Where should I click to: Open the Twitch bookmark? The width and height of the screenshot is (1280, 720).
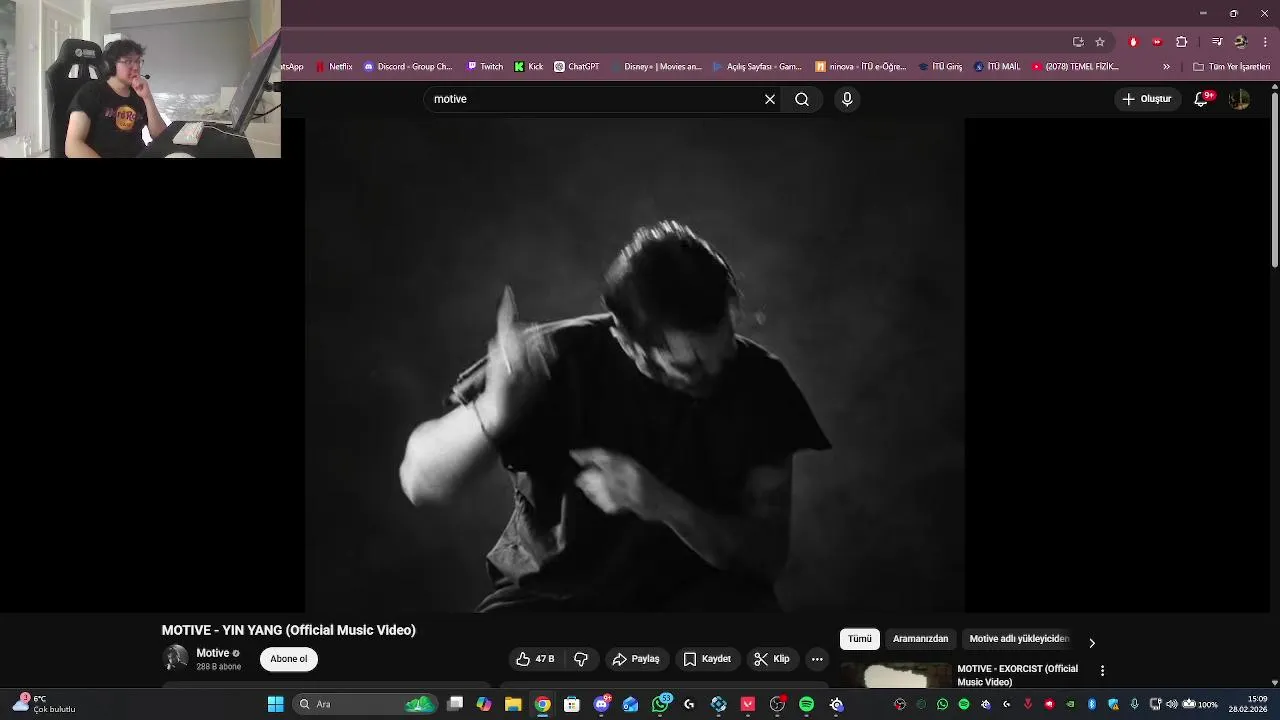(485, 67)
